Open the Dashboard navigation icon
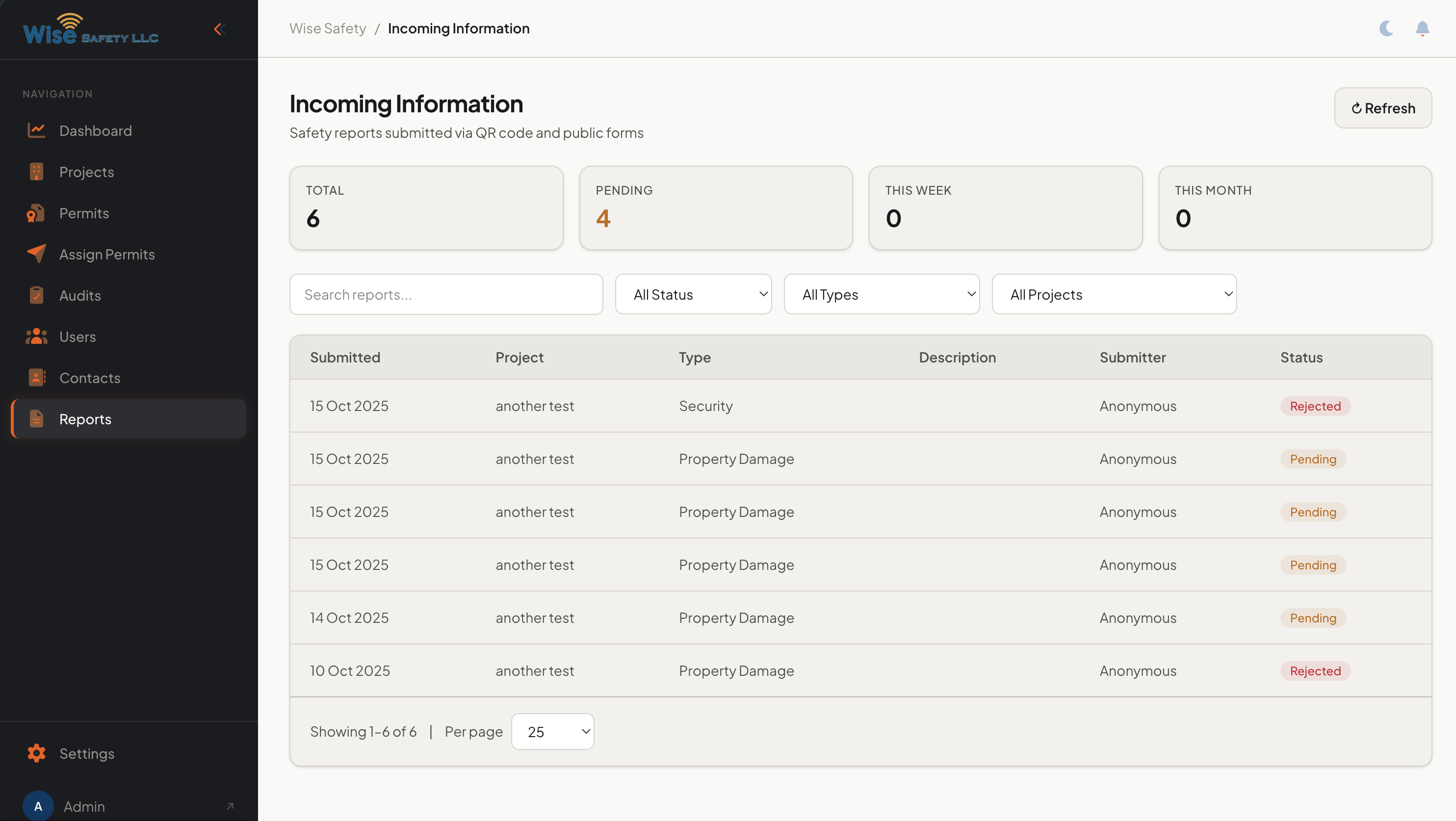This screenshot has width=1456, height=821. pos(36,130)
